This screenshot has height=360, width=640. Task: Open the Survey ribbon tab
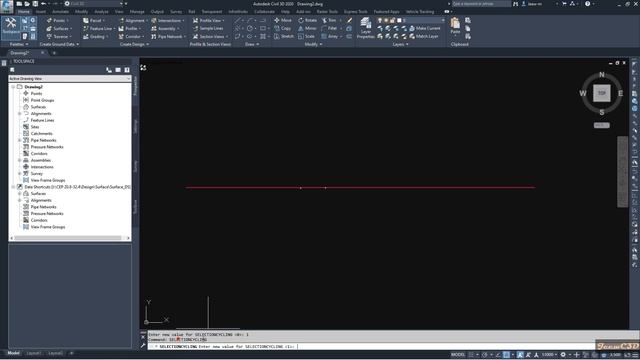(x=176, y=12)
